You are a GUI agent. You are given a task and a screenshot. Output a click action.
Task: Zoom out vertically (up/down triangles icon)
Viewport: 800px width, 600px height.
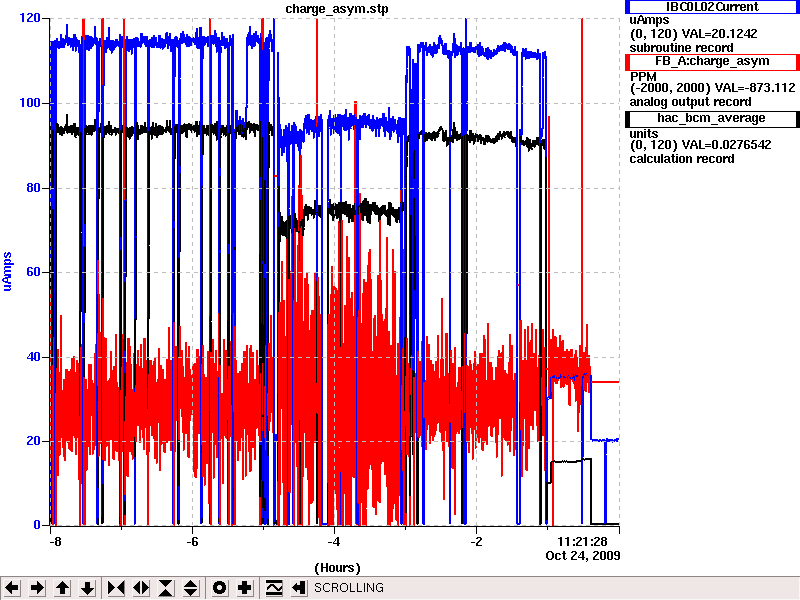pos(191,588)
